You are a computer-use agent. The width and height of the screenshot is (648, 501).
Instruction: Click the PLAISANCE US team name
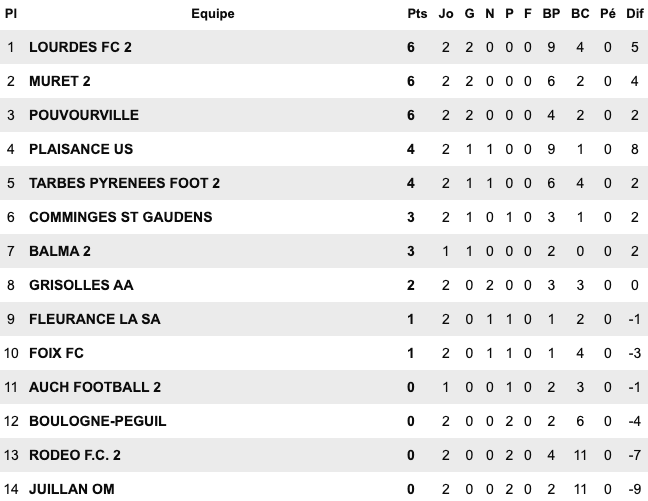(81, 149)
